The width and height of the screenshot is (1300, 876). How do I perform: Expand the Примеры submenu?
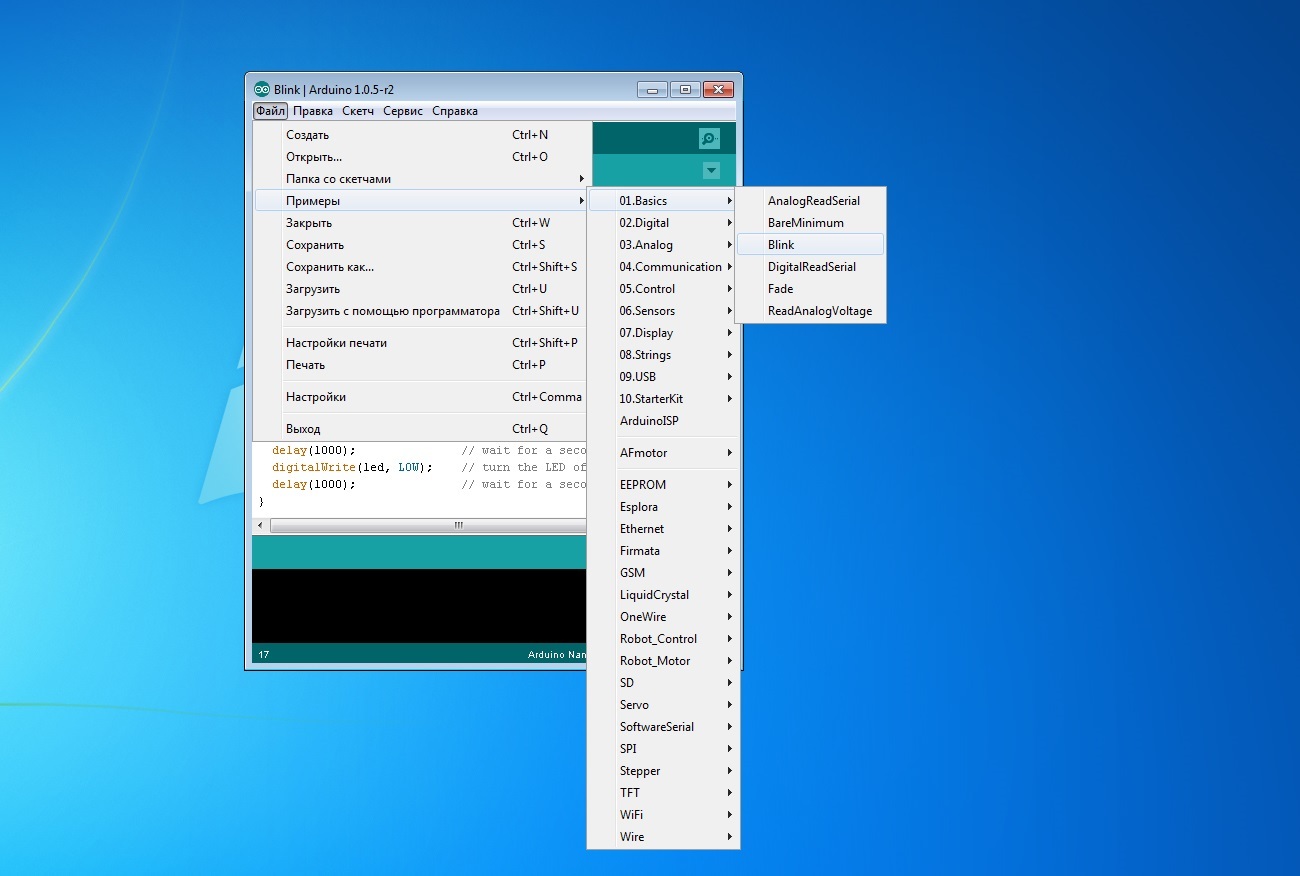point(422,201)
